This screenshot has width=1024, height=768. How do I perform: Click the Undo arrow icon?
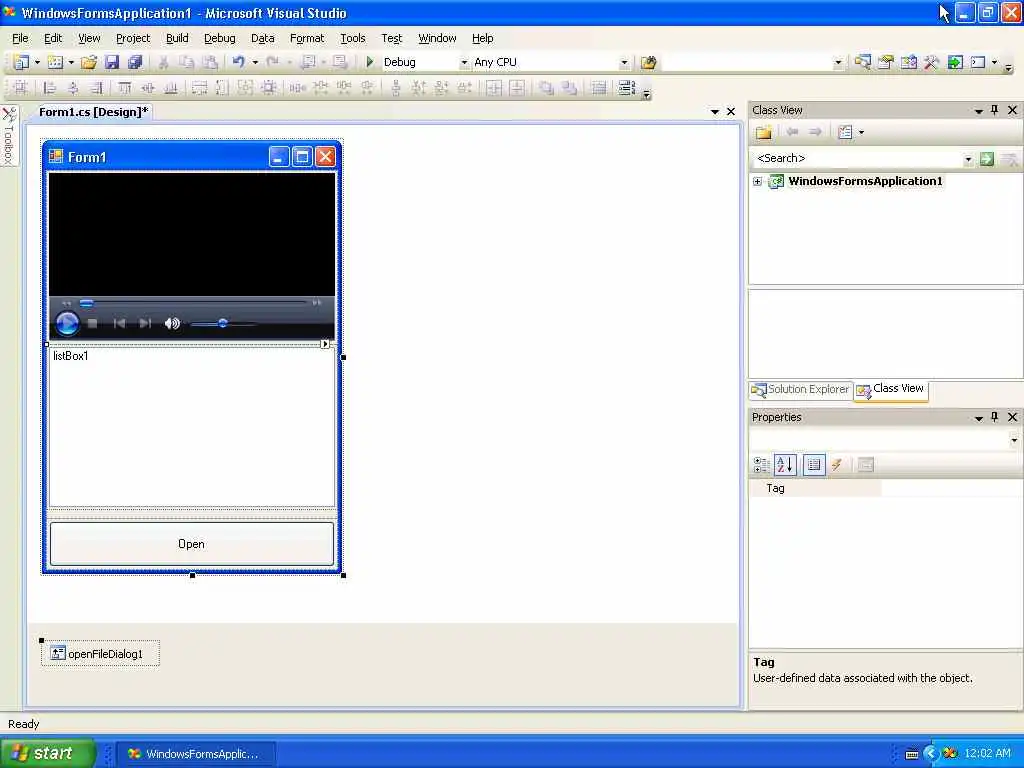pos(238,62)
